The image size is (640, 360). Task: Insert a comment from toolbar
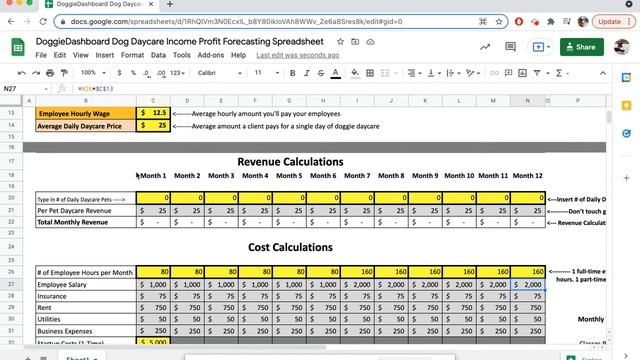[508, 73]
